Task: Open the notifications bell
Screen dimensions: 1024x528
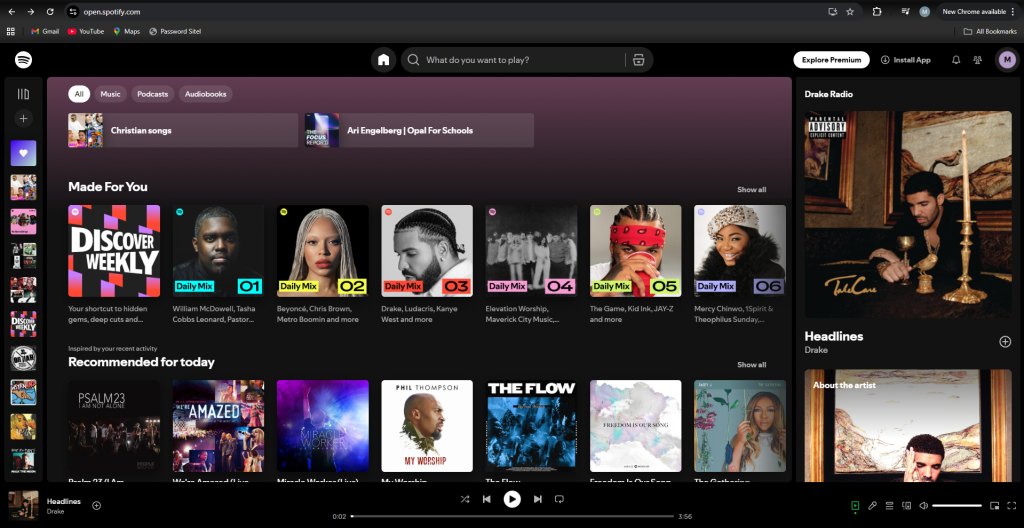Action: (x=955, y=60)
